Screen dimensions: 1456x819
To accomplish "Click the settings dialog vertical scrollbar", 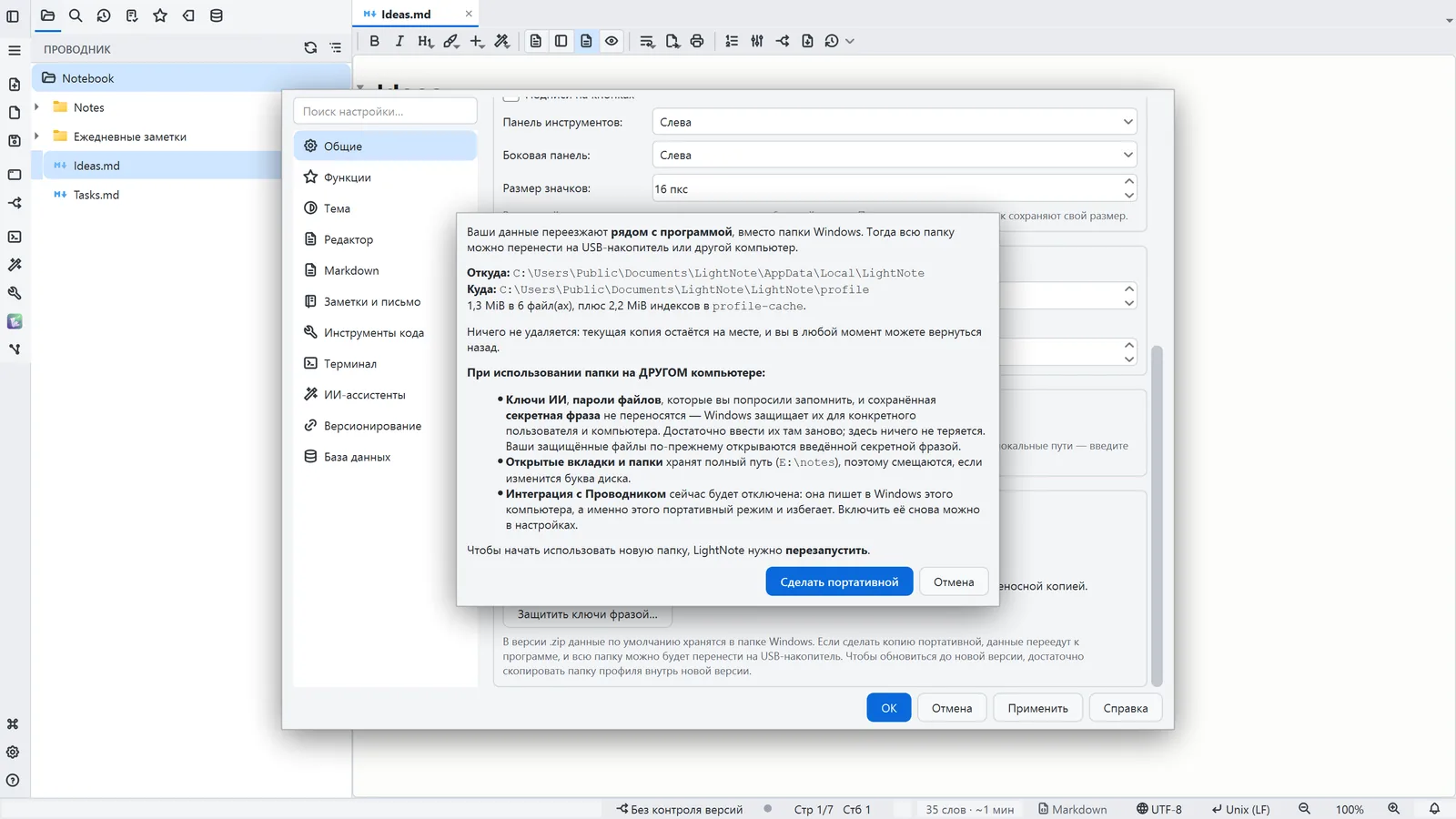I will (x=1158, y=516).
